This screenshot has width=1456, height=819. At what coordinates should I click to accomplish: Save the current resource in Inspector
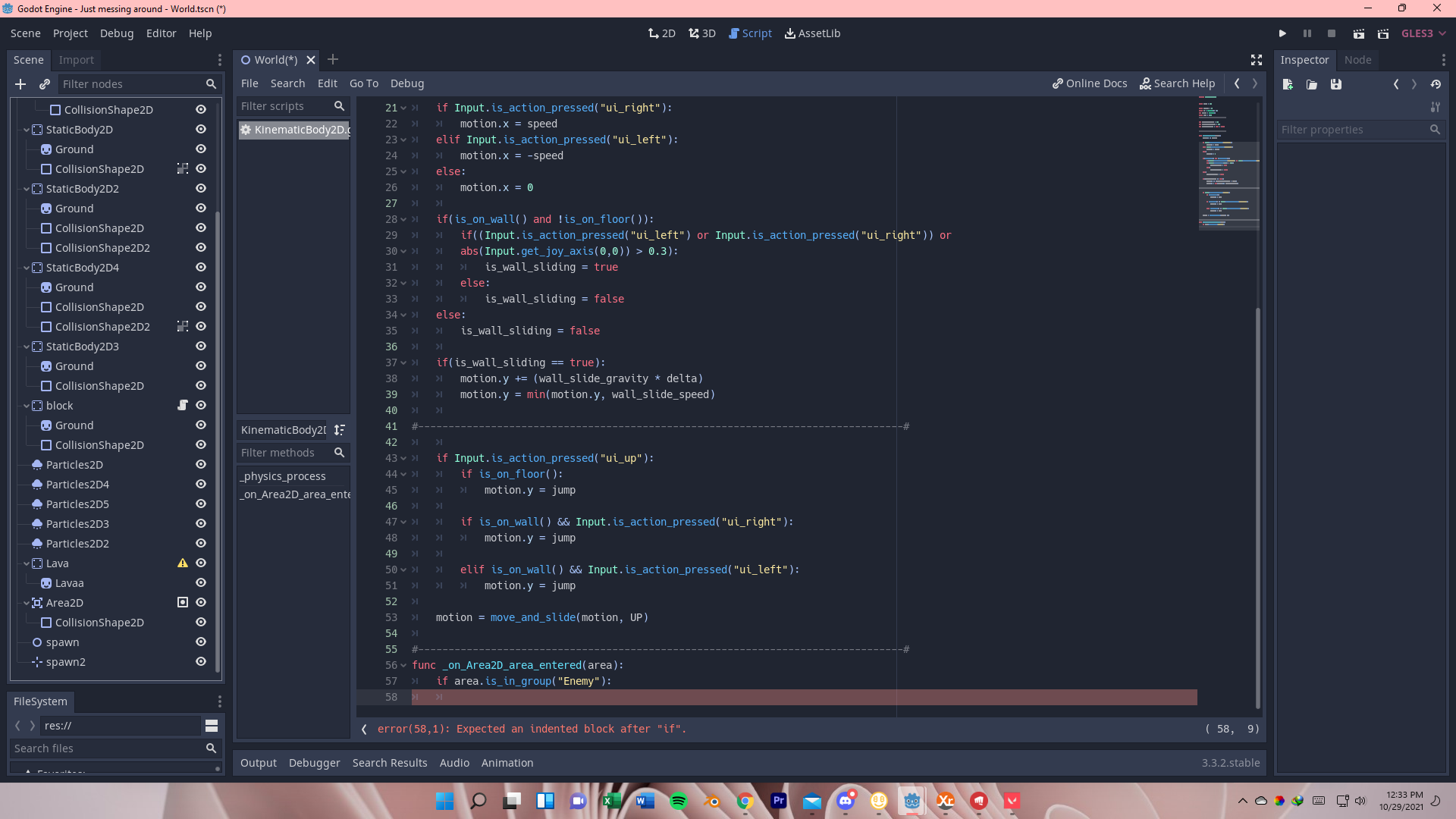click(1336, 84)
